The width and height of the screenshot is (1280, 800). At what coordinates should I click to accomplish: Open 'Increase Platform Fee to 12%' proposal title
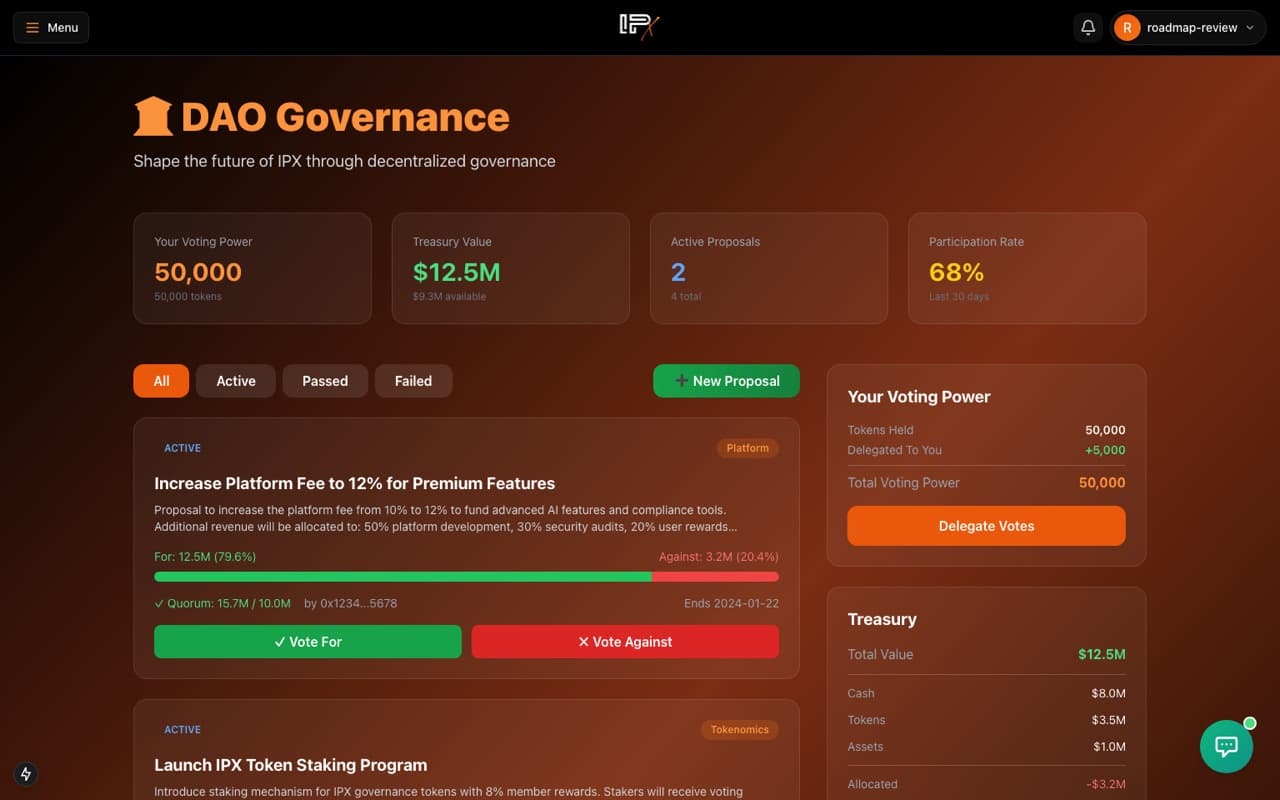354,483
